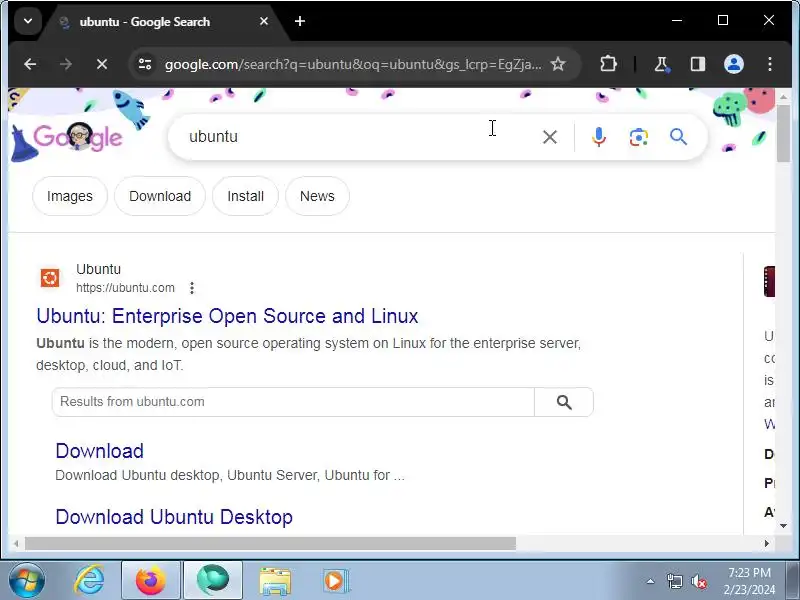Open a new tab
This screenshot has height=600, width=800.
(300, 21)
